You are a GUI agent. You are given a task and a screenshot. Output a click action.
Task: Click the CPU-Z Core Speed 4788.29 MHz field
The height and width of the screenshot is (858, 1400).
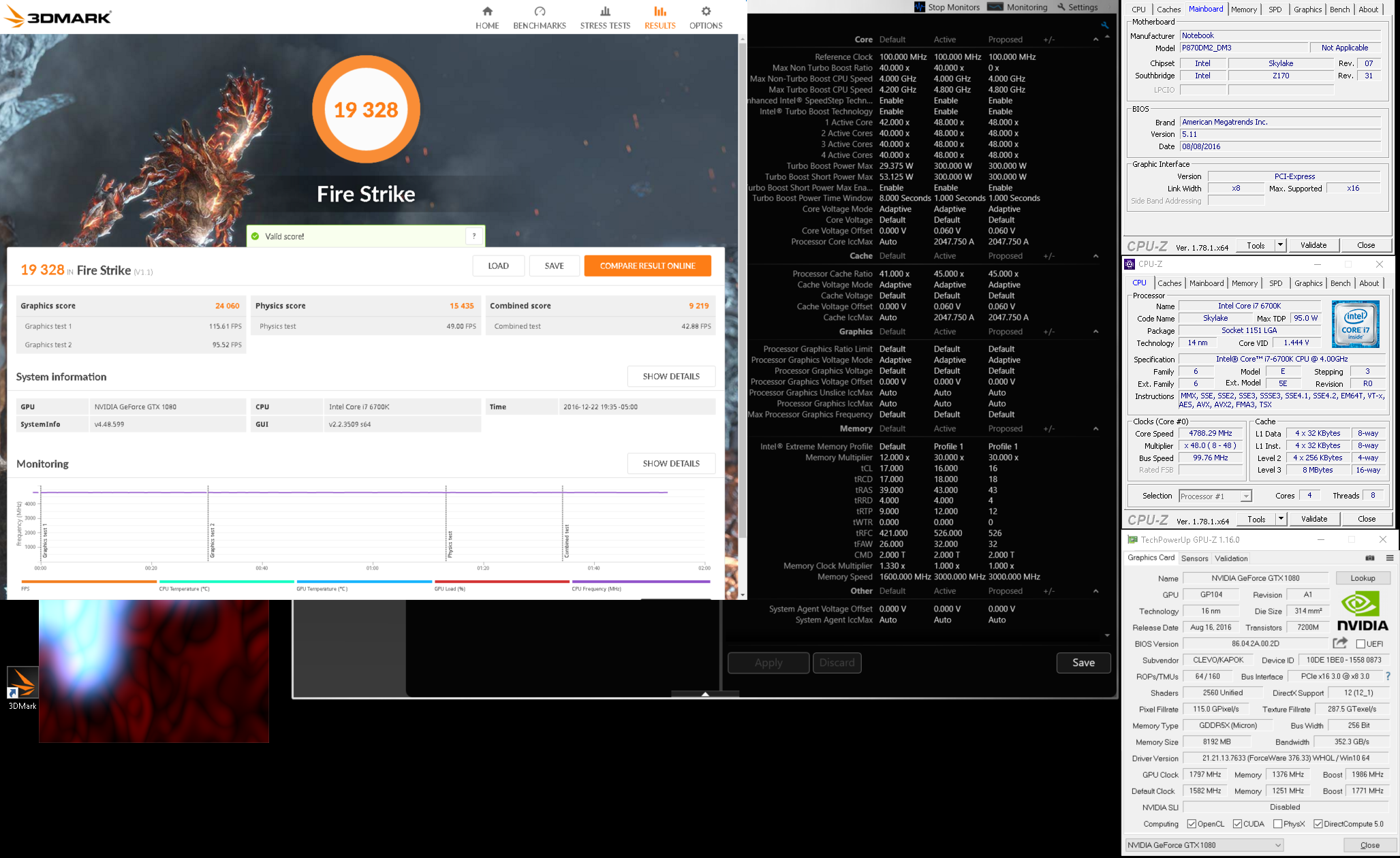(x=1211, y=433)
